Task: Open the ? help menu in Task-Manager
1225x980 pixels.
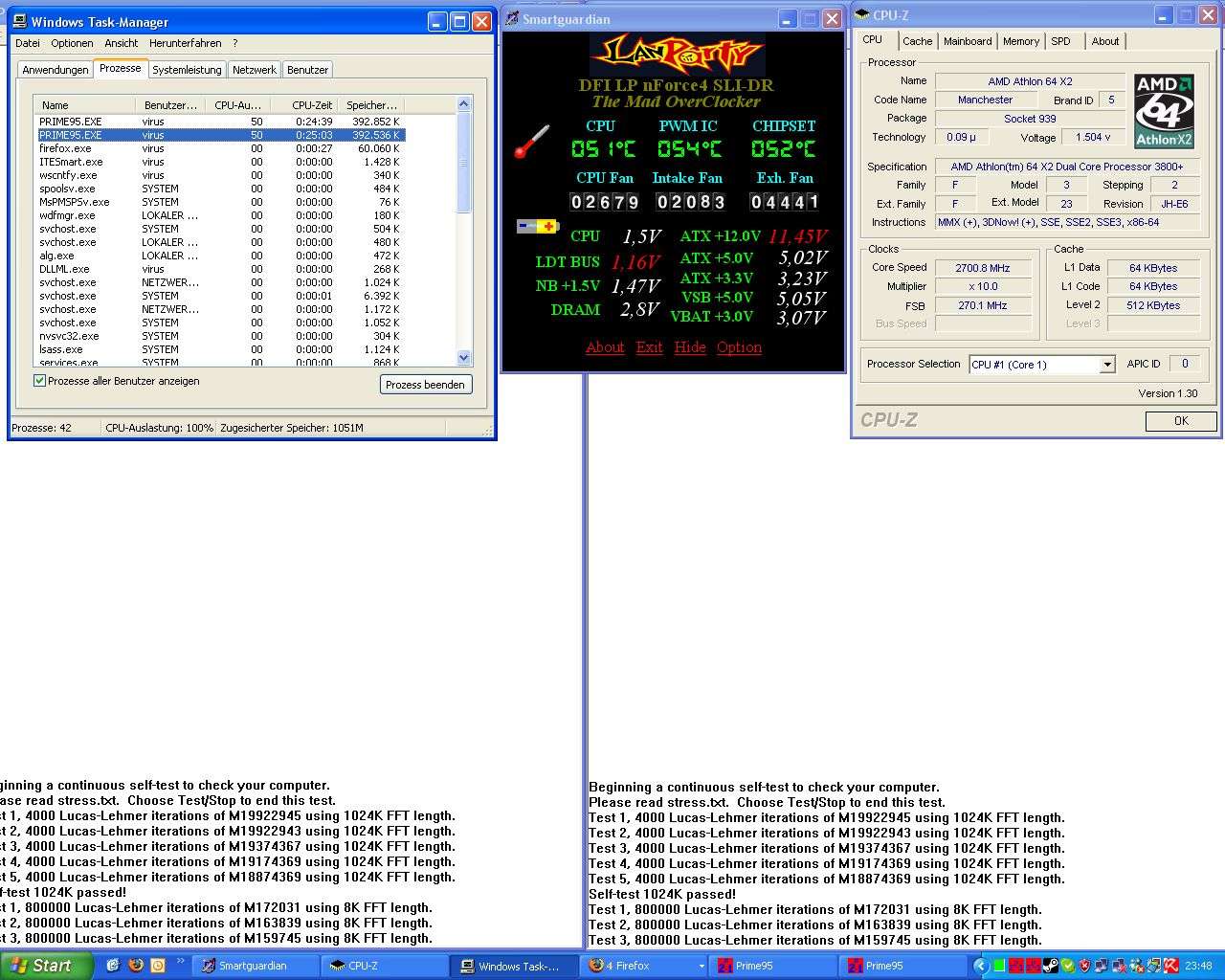Action: (235, 43)
